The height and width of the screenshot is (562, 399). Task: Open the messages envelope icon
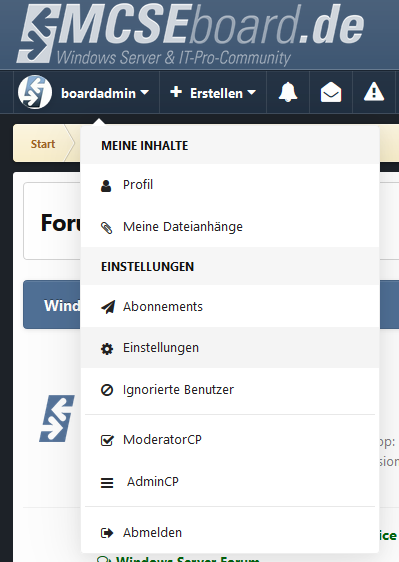point(331,92)
